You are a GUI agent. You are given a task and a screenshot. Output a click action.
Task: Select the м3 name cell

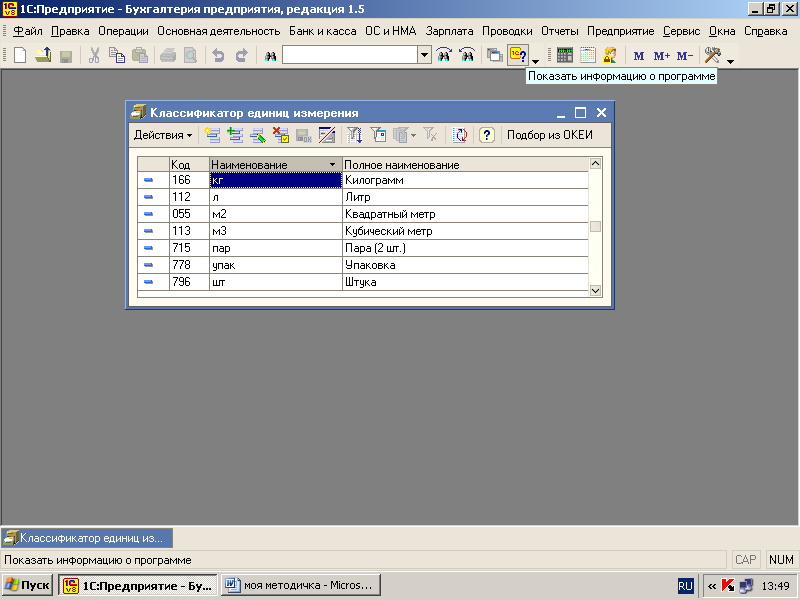[276, 231]
